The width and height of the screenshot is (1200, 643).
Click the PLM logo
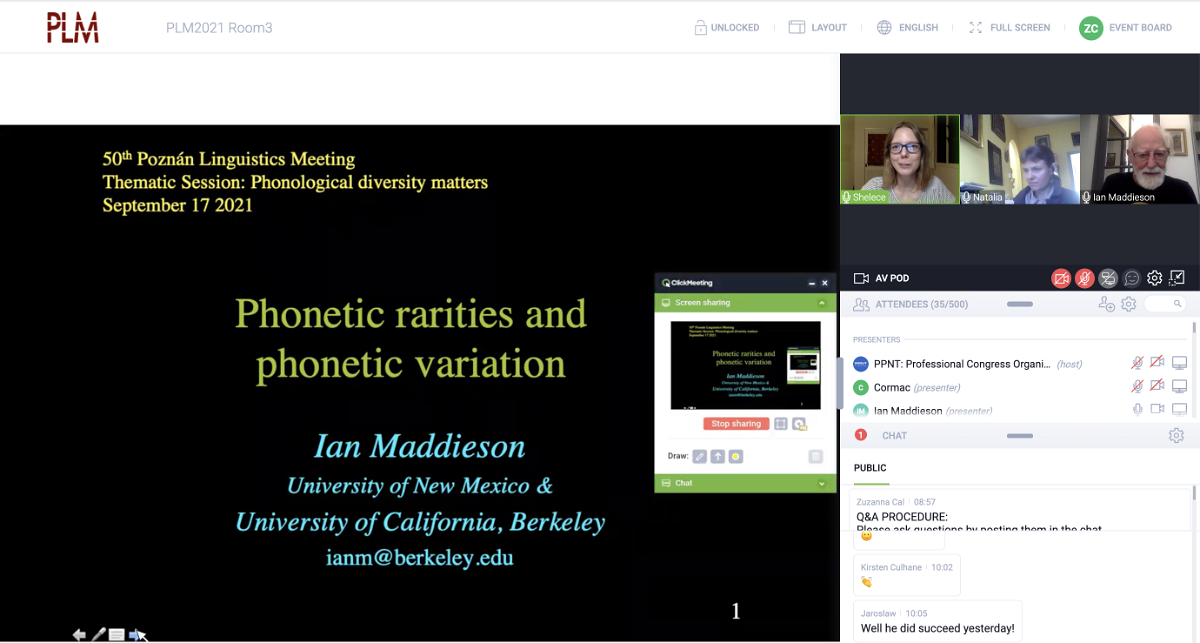point(73,28)
